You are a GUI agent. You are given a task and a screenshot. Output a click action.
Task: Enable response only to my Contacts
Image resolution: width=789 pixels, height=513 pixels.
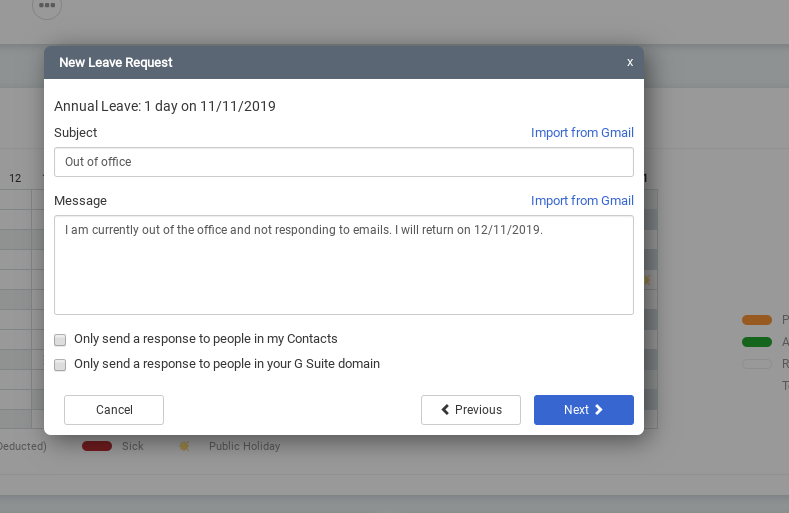coord(60,340)
